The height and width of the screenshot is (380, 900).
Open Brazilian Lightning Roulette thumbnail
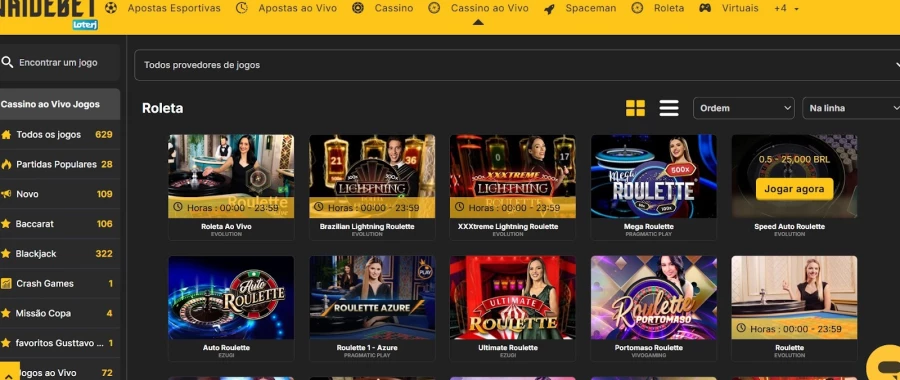pos(372,176)
